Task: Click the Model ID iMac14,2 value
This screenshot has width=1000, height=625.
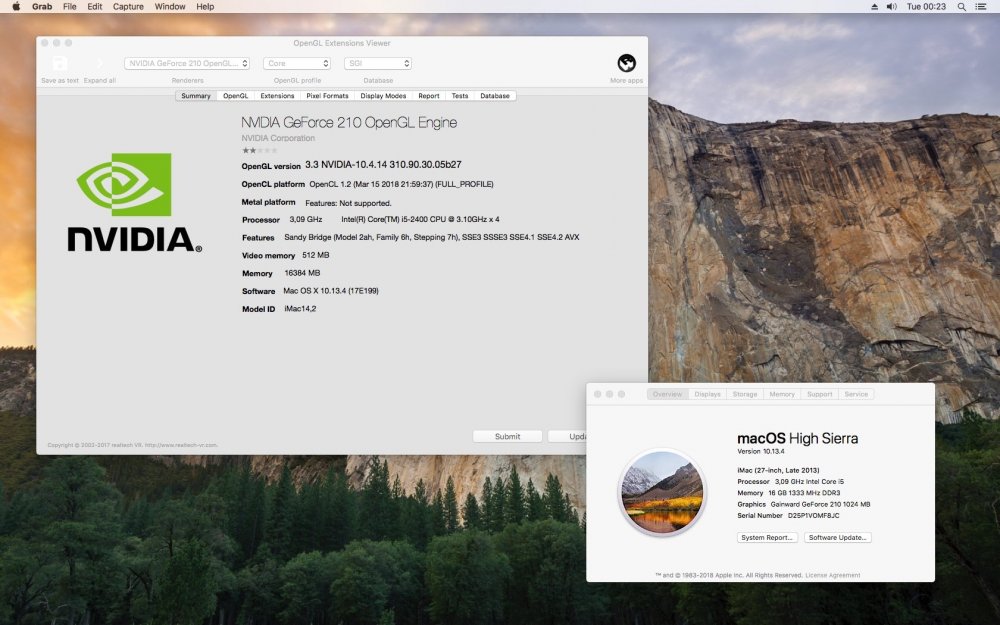Action: point(300,309)
